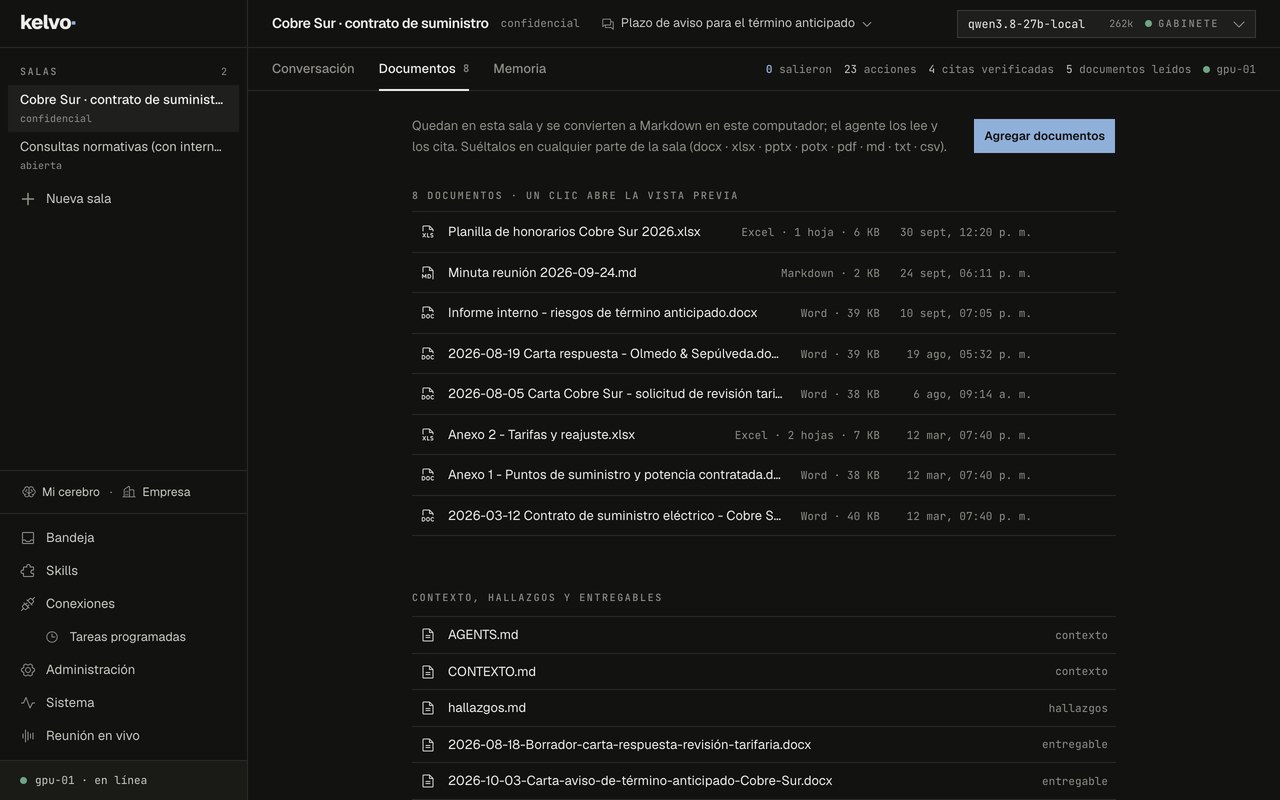Open CONTEXTO.md context file
Screen dimensions: 1280x800
(763, 672)
